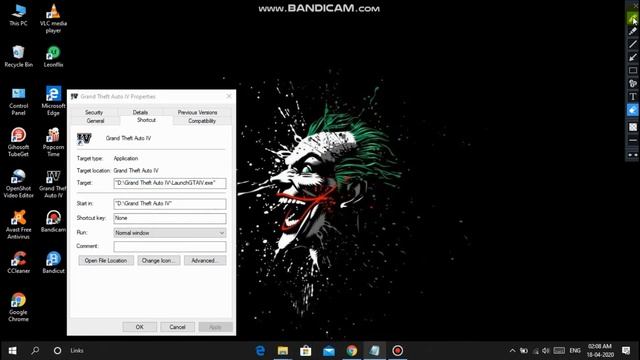Screen dimensions: 640x360
Task: Select the Avast Free Antivirus desktop icon
Action: pos(18,224)
